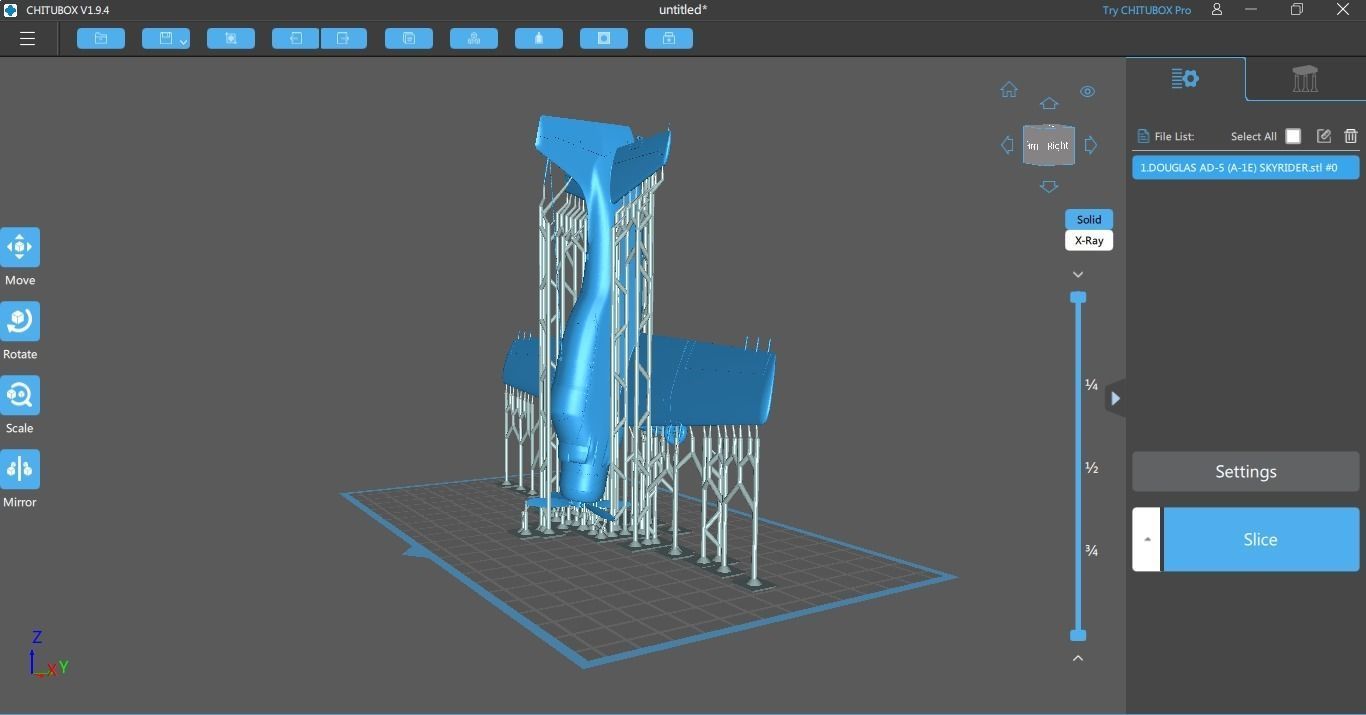
Task: Select the Rotate tool
Action: [20, 322]
